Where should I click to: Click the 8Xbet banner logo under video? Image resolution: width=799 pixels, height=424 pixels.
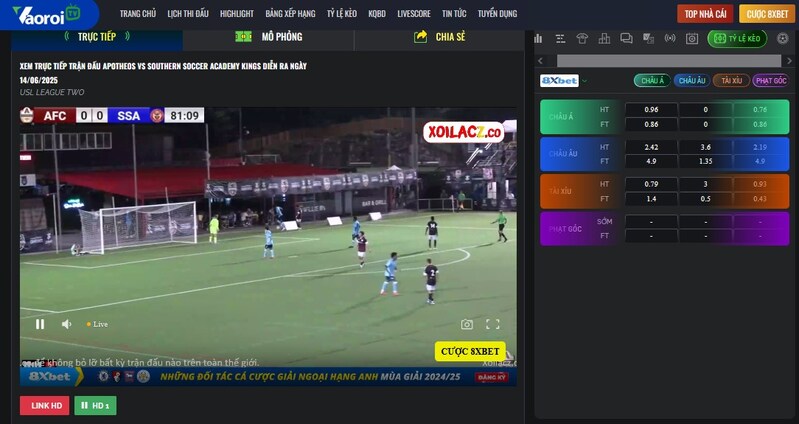pyautogui.click(x=50, y=377)
